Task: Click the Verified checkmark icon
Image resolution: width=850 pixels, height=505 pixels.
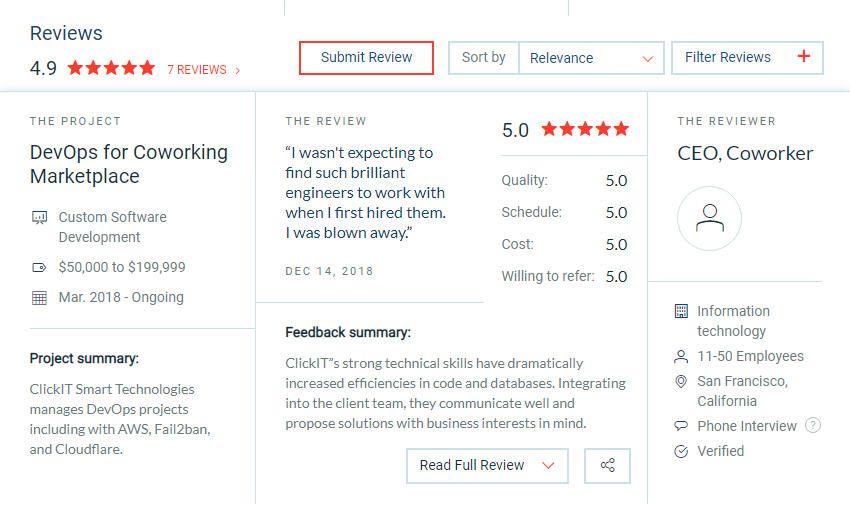Action: click(x=682, y=451)
